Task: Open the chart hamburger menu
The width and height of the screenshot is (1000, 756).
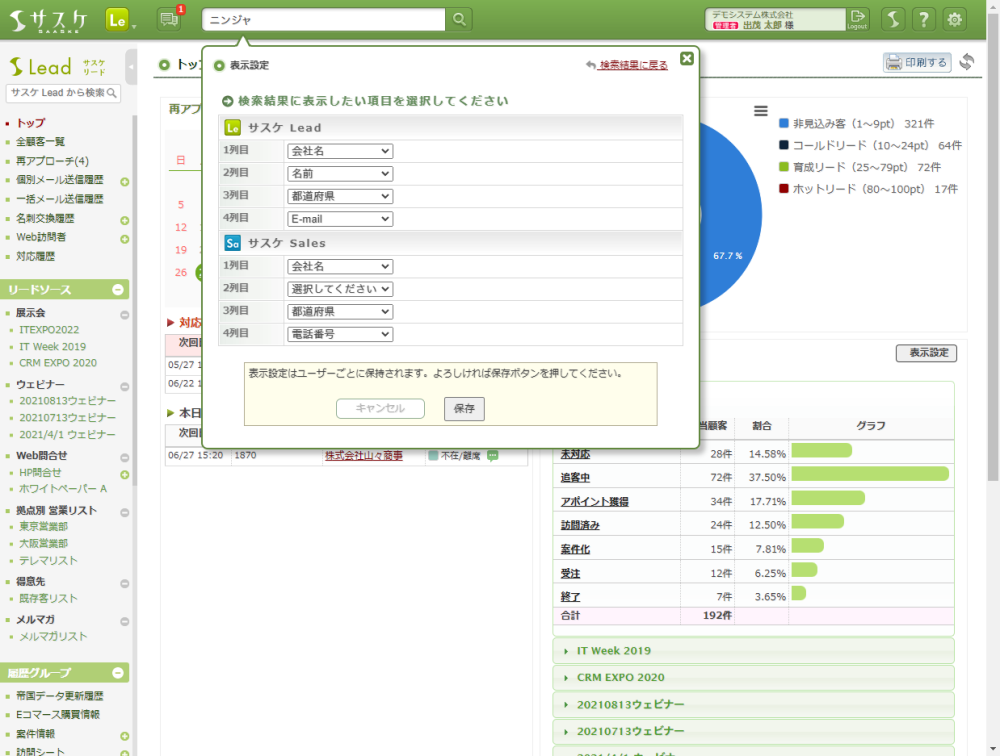Action: pyautogui.click(x=761, y=111)
